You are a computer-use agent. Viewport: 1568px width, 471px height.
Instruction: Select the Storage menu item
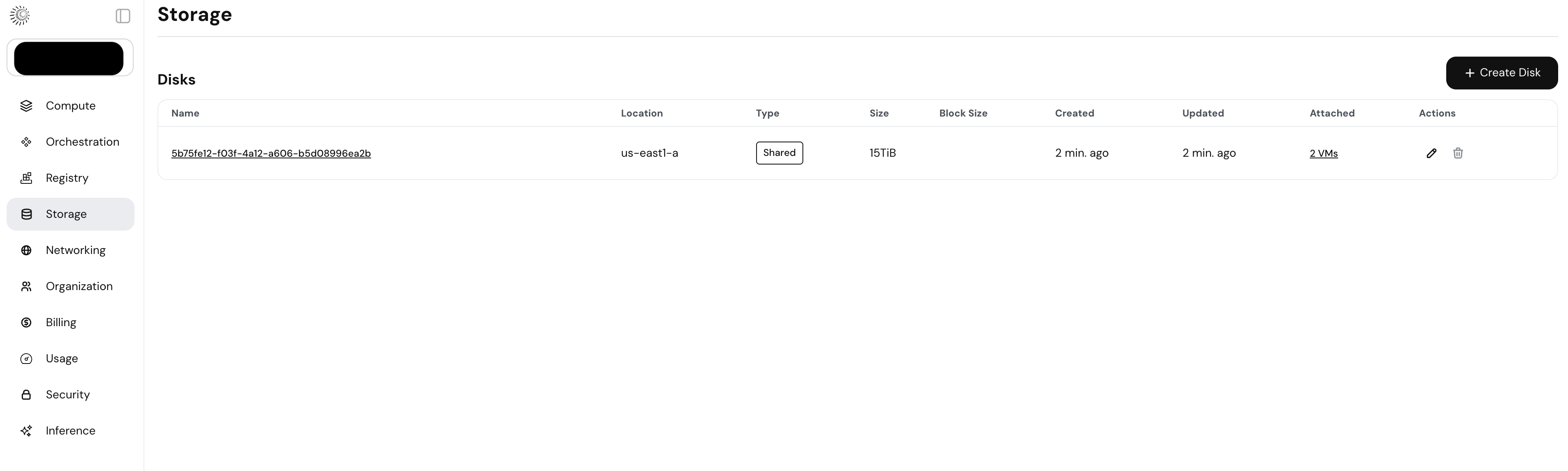pyautogui.click(x=71, y=214)
